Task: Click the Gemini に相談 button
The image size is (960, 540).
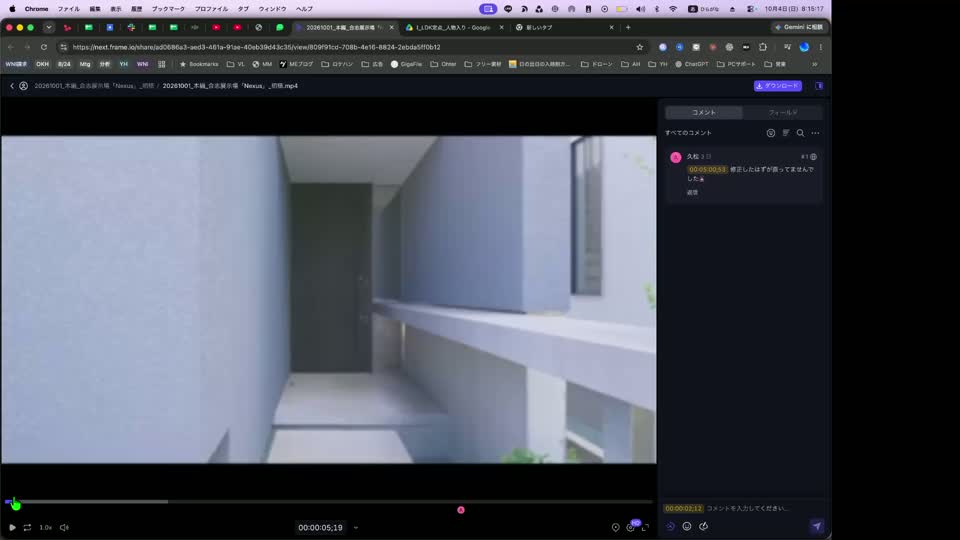Action: 798,28
